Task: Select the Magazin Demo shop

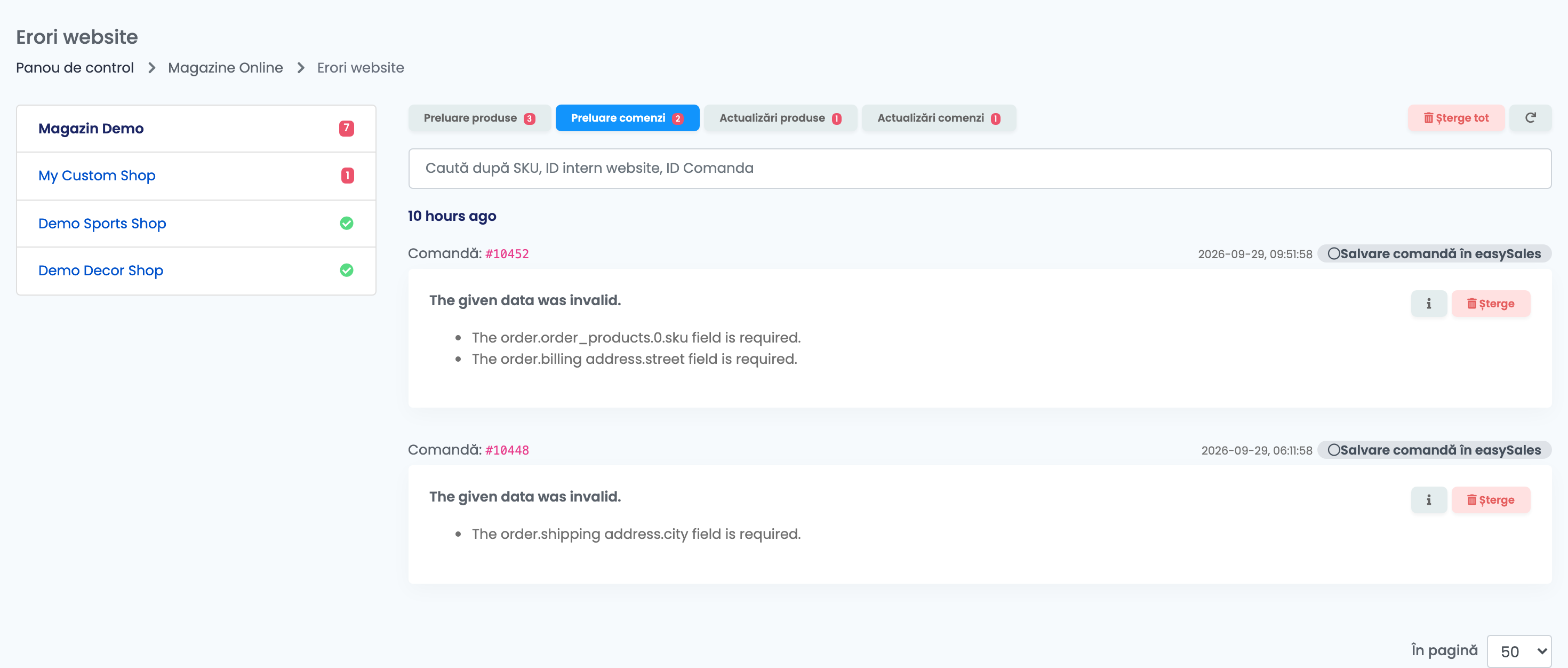Action: click(x=196, y=129)
